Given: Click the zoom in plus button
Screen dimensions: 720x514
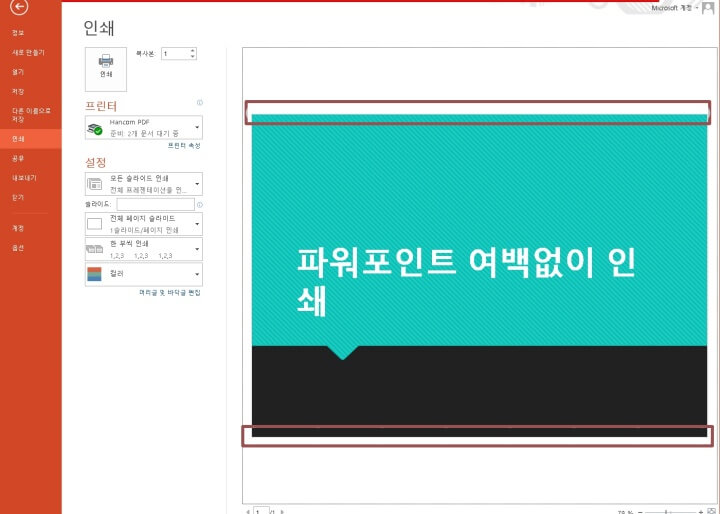Looking at the screenshot, I should point(701,512).
